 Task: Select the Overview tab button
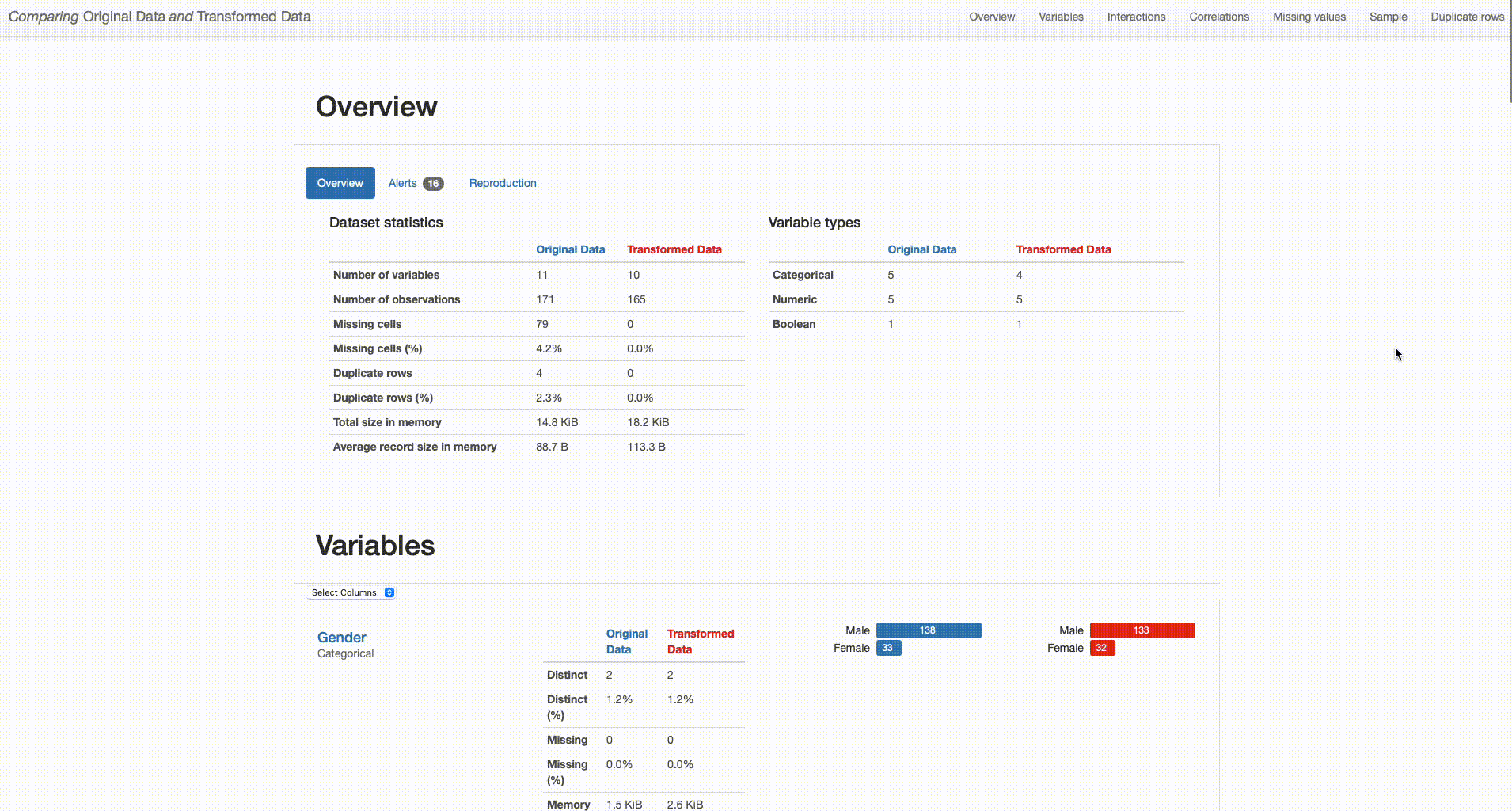[340, 183]
